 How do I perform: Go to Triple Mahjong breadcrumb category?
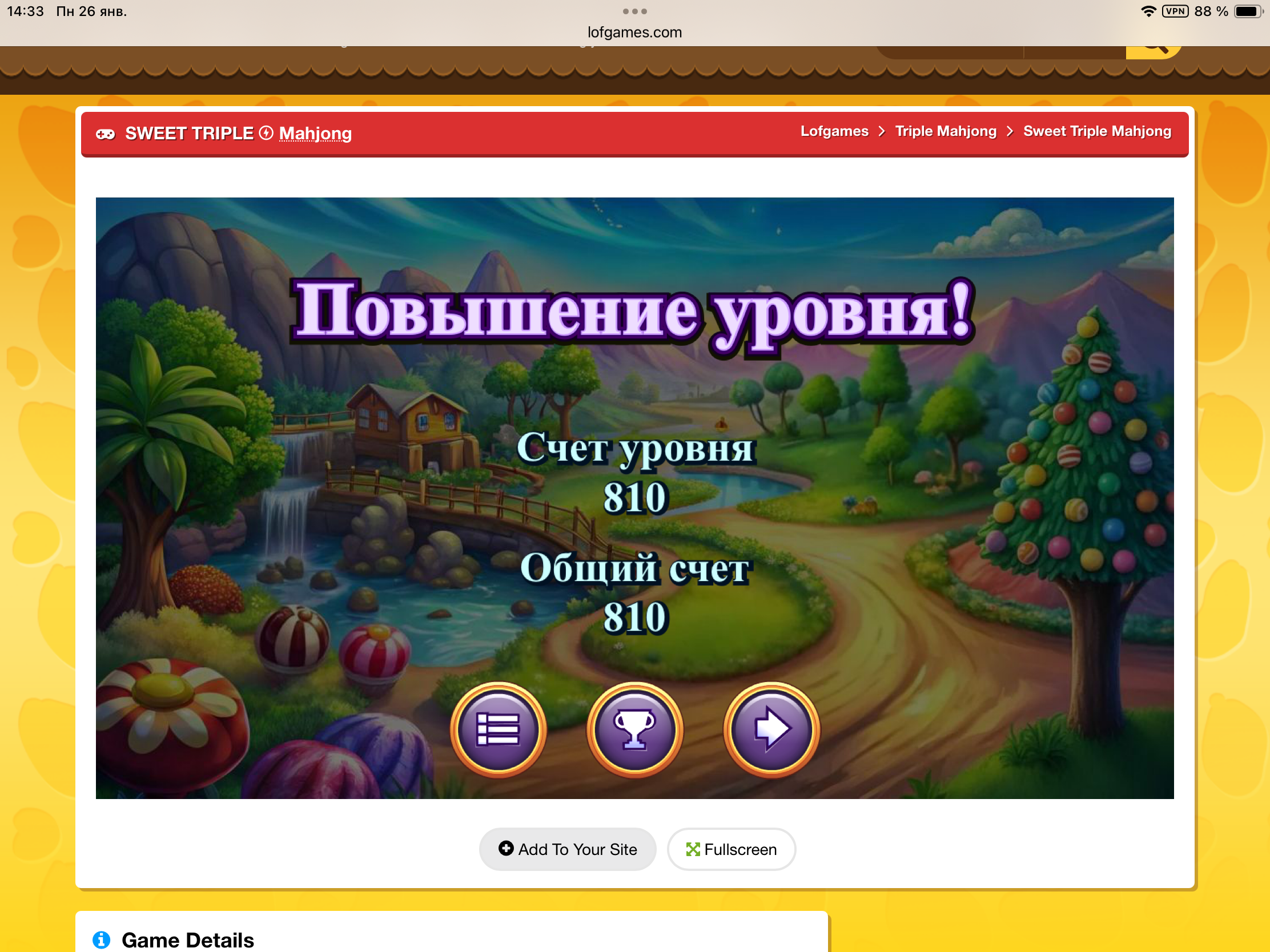[946, 131]
